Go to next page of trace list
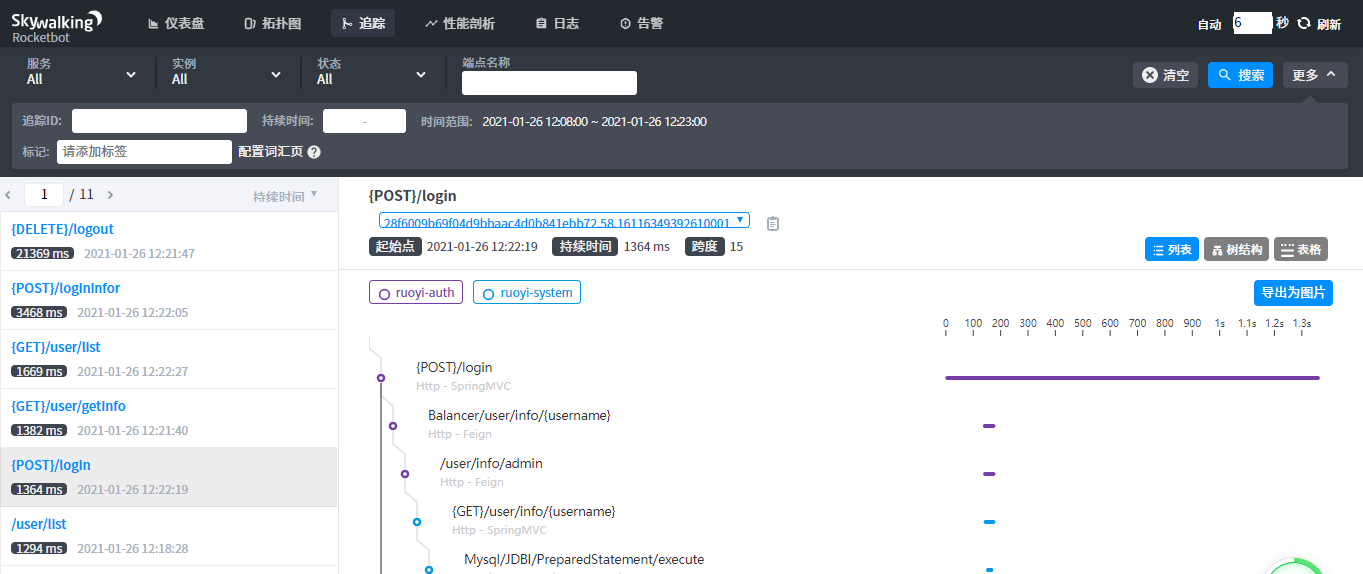Image resolution: width=1363 pixels, height=574 pixels. coord(110,195)
